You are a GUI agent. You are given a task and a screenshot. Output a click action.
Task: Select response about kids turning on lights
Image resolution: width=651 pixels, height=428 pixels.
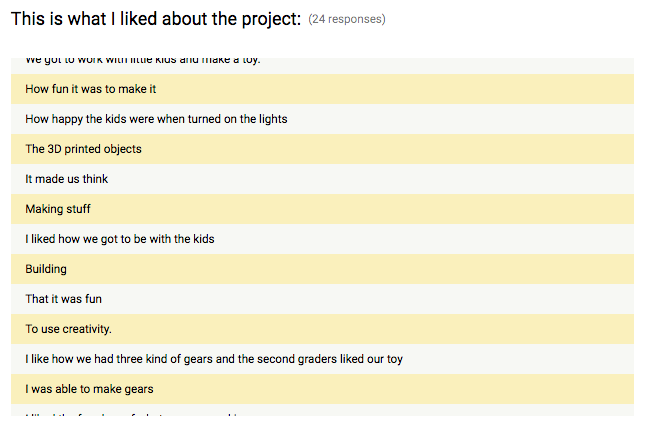coord(322,119)
